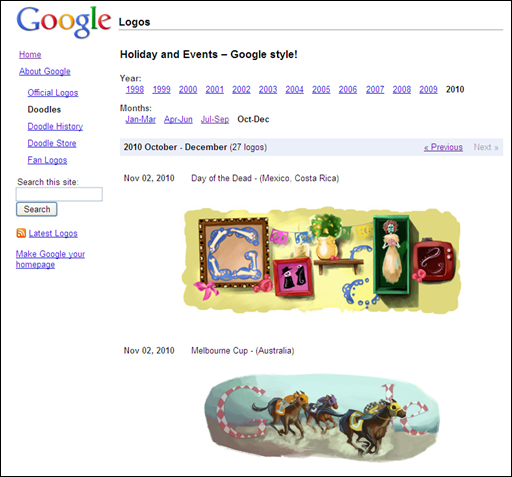The width and height of the screenshot is (512, 477).
Task: Open the About Google link
Action: [45, 71]
